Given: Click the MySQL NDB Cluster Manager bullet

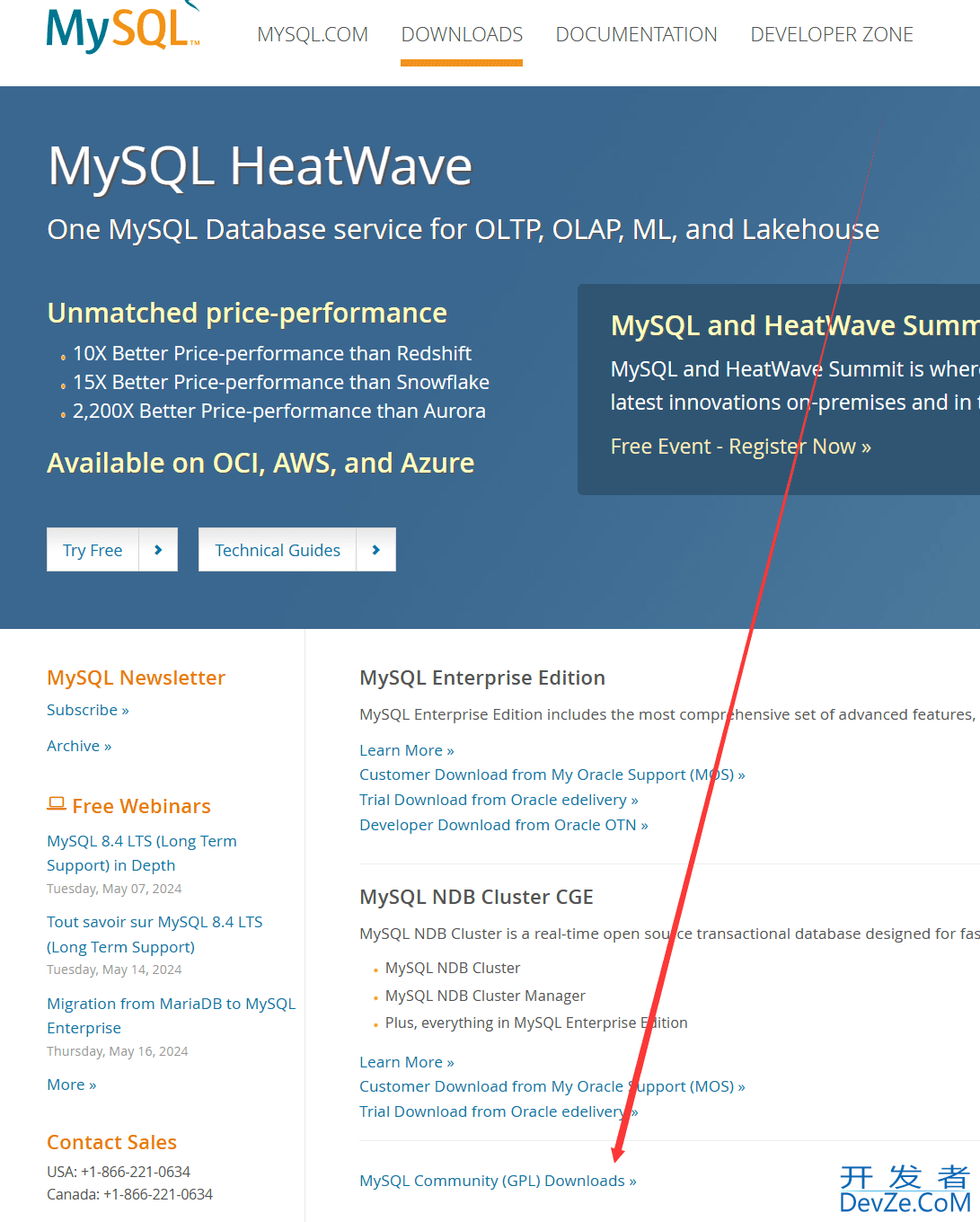Looking at the screenshot, I should coord(485,996).
